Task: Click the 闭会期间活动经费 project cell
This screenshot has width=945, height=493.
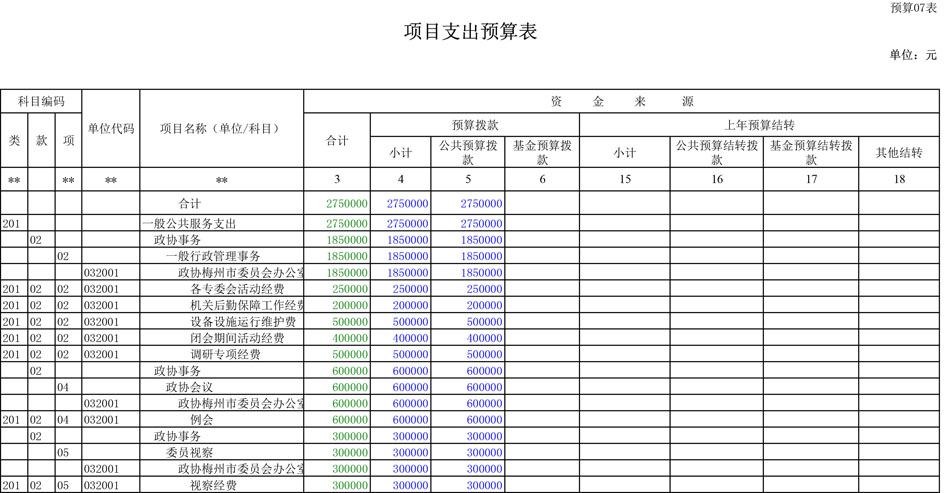Action: [x=237, y=338]
